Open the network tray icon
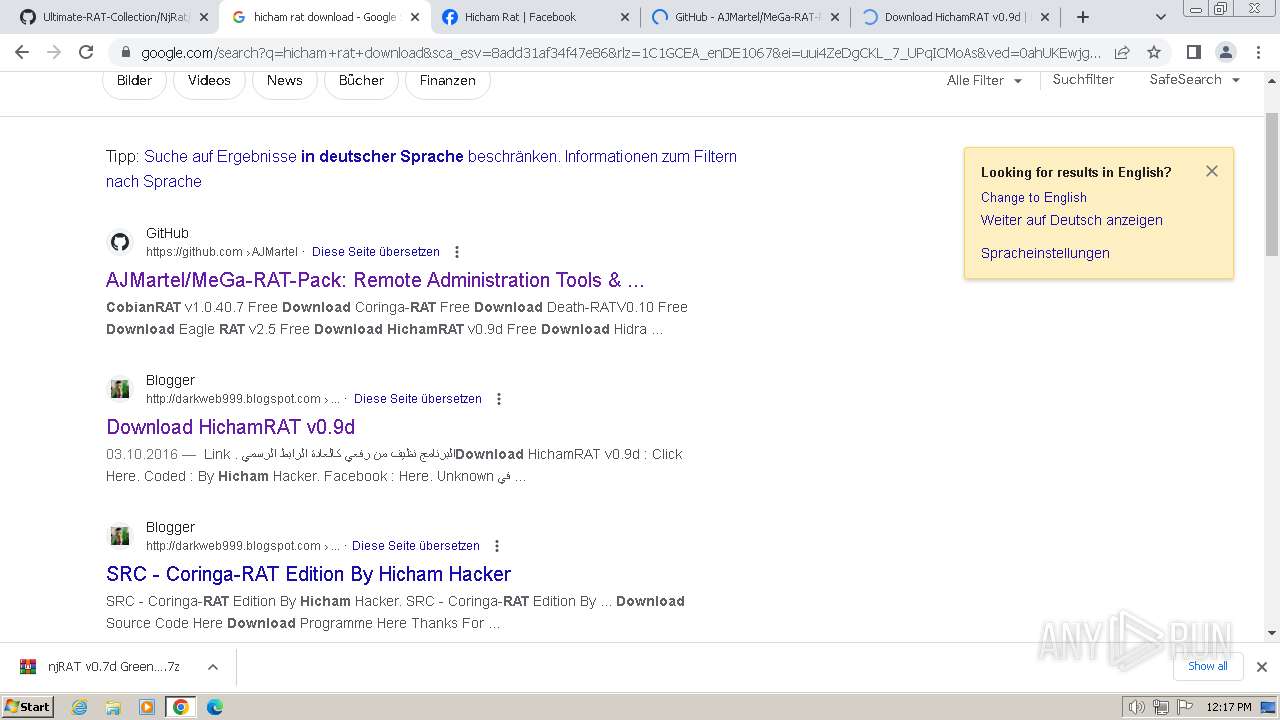This screenshot has width=1280, height=720. pos(1160,707)
